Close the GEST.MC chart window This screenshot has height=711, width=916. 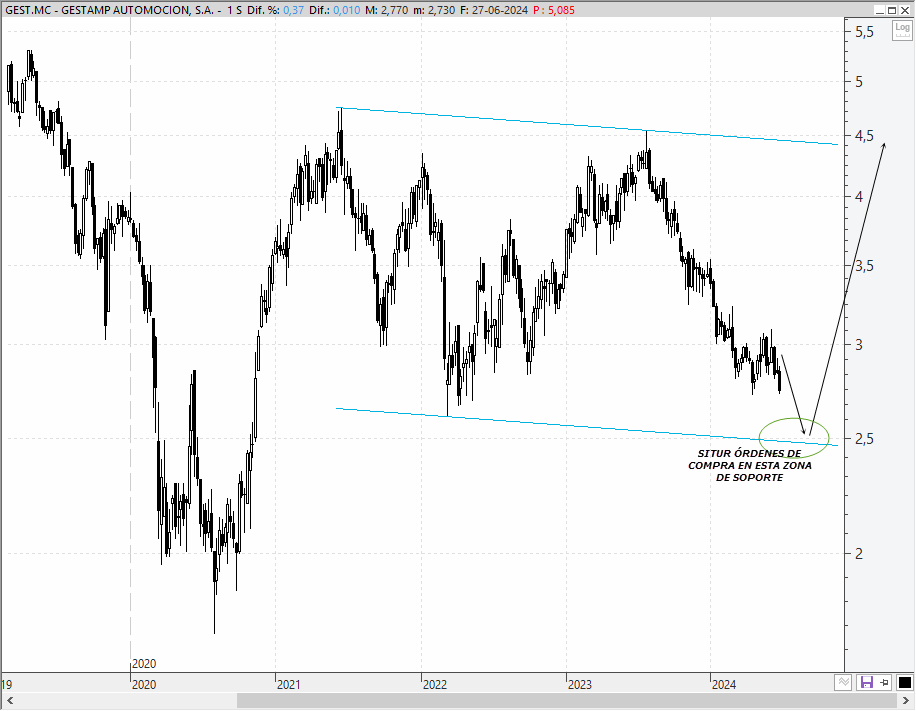[x=904, y=10]
